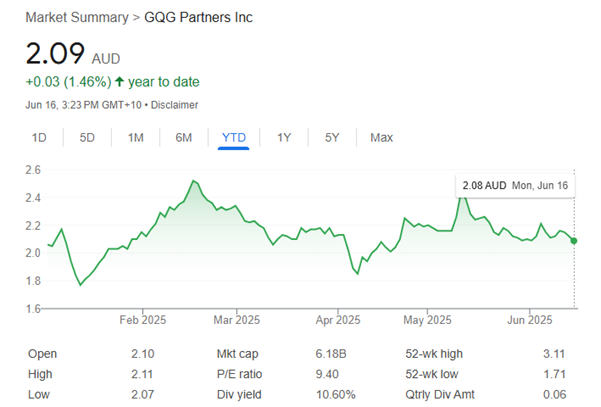Select the 1M chart range
This screenshot has width=601, height=407.
136,137
